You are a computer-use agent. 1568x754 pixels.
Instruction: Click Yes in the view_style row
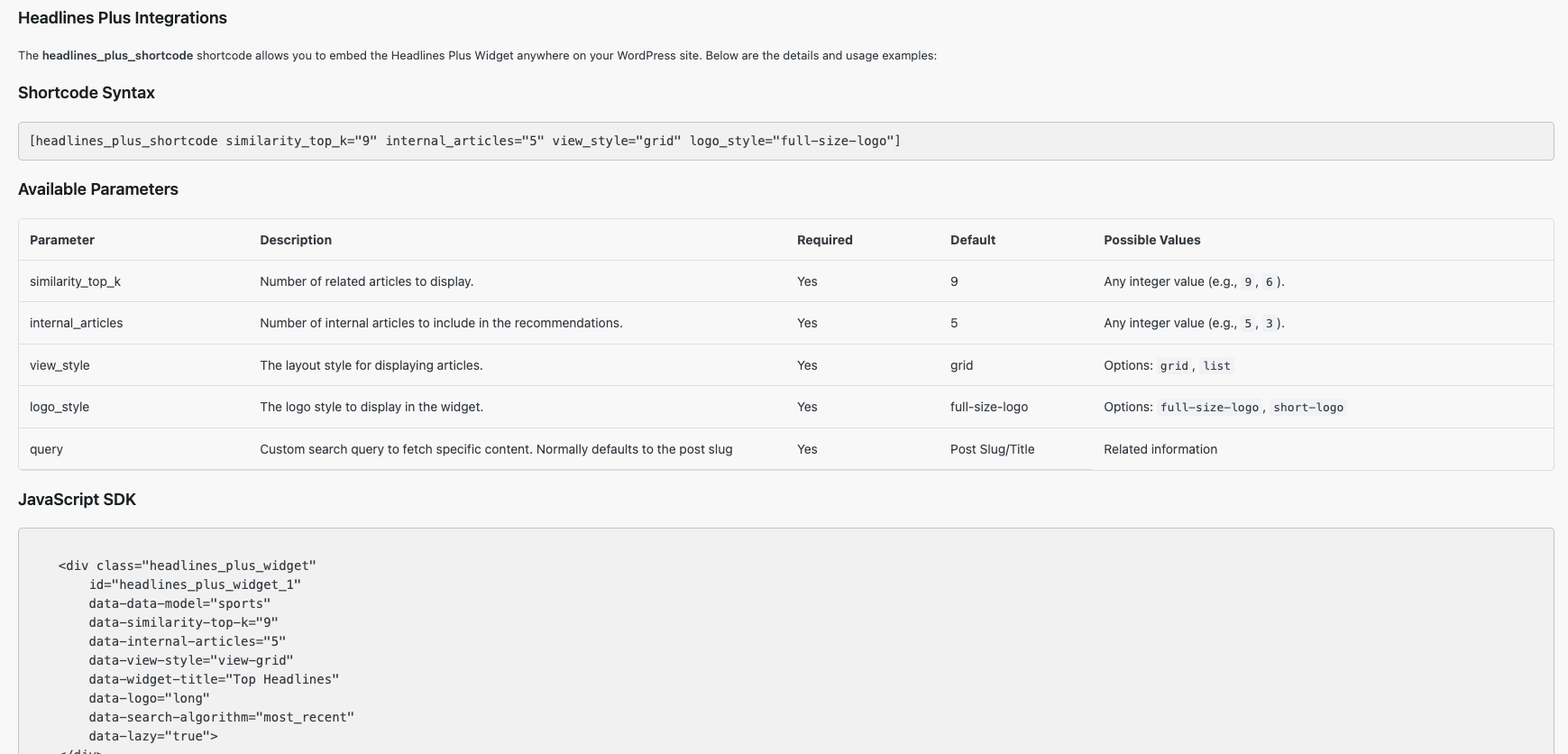[807, 365]
